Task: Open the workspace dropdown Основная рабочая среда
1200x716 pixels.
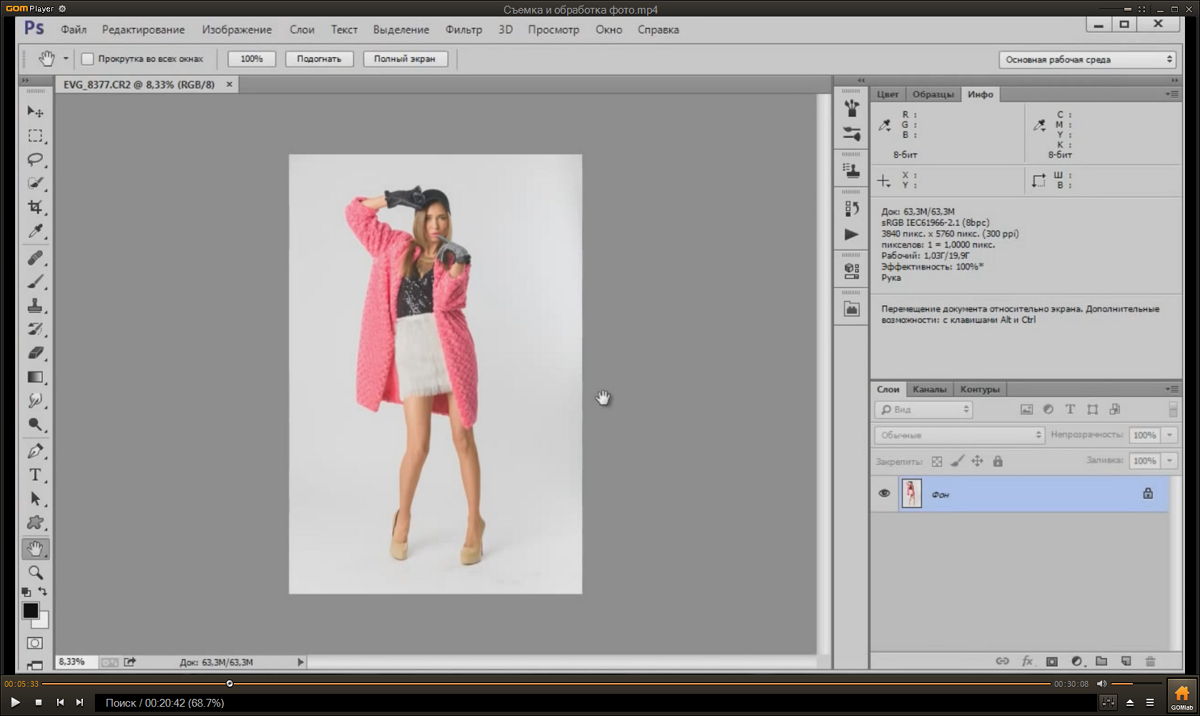Action: [1087, 60]
